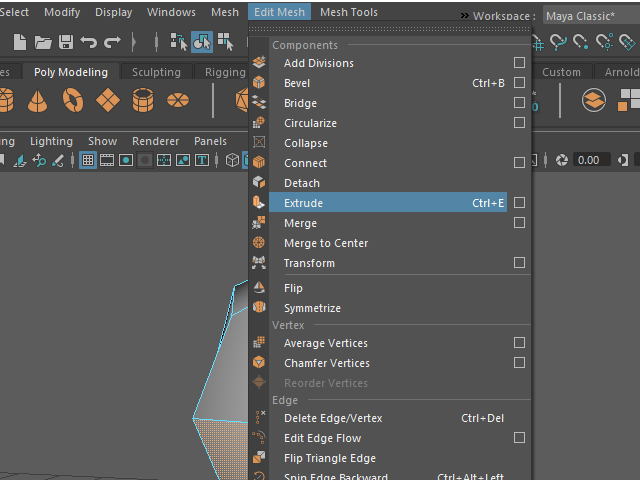Click the Save Scene floppy disk icon
The height and width of the screenshot is (480, 640).
tap(65, 42)
